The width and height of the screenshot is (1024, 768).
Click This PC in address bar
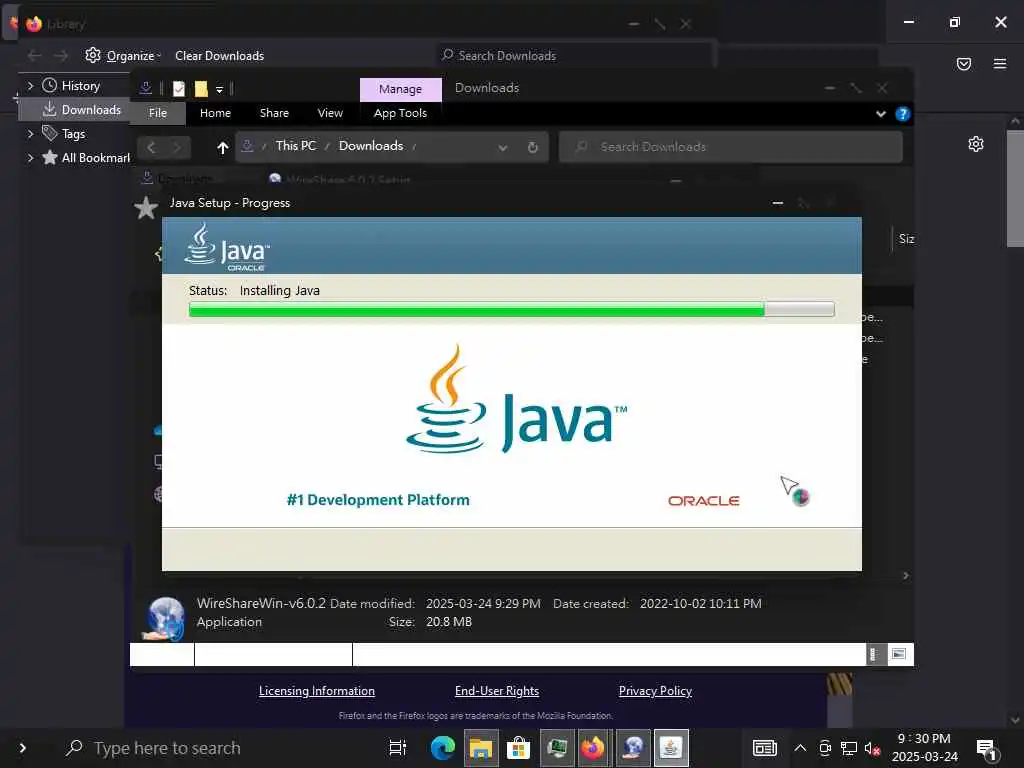click(296, 146)
